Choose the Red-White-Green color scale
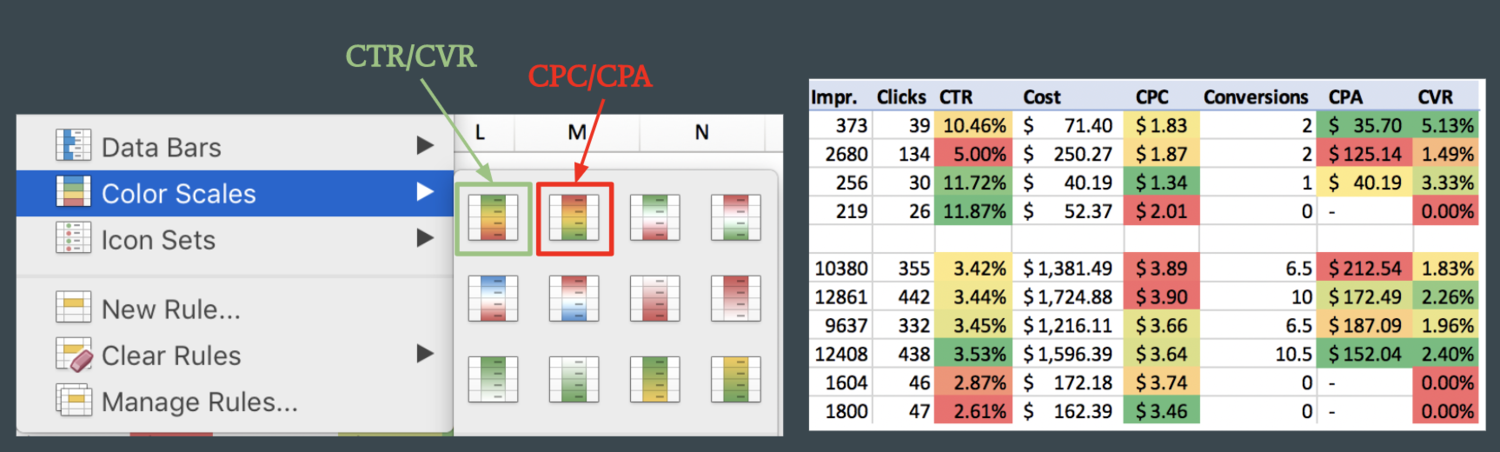 tap(736, 216)
